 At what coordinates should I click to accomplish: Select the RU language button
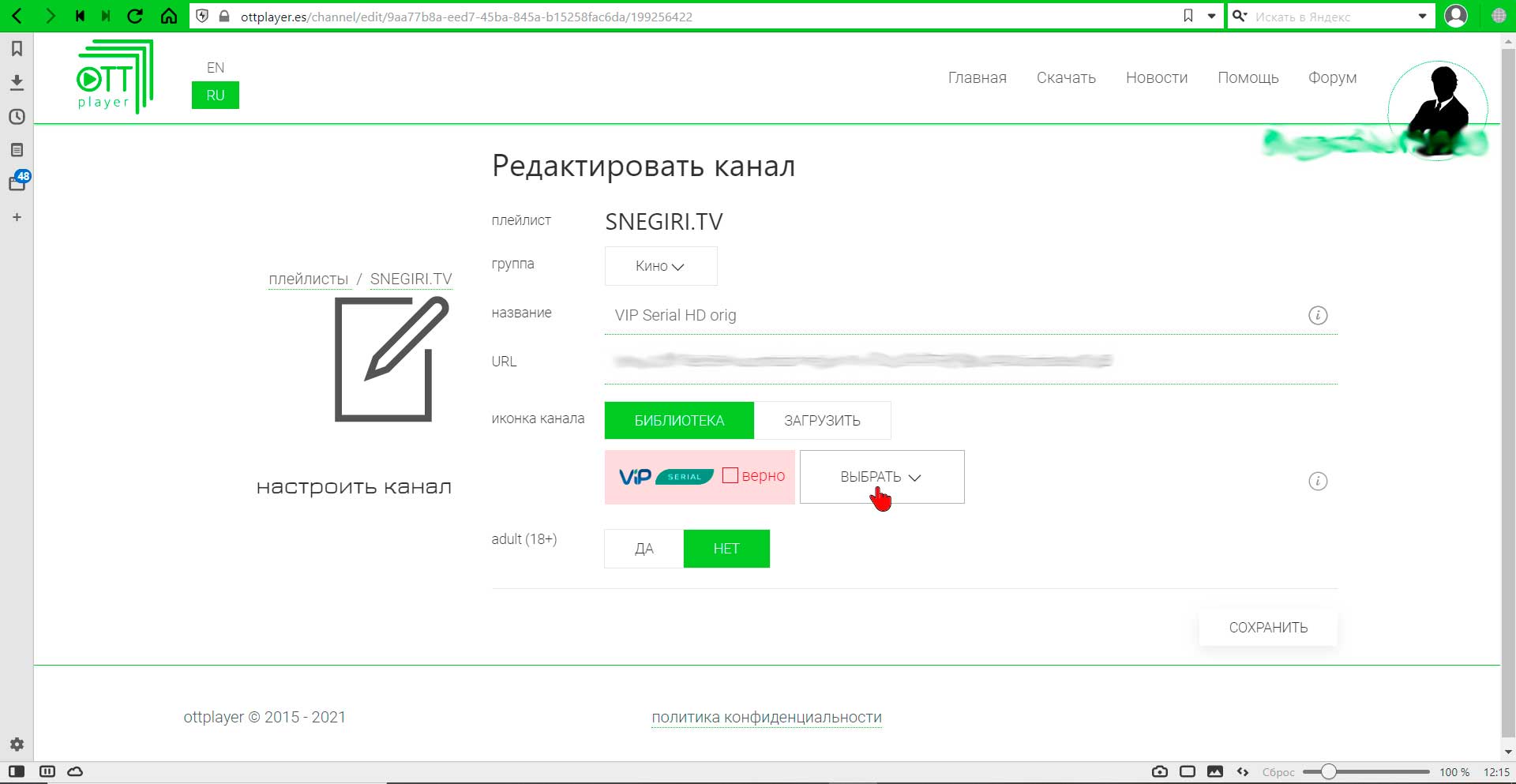coord(216,96)
